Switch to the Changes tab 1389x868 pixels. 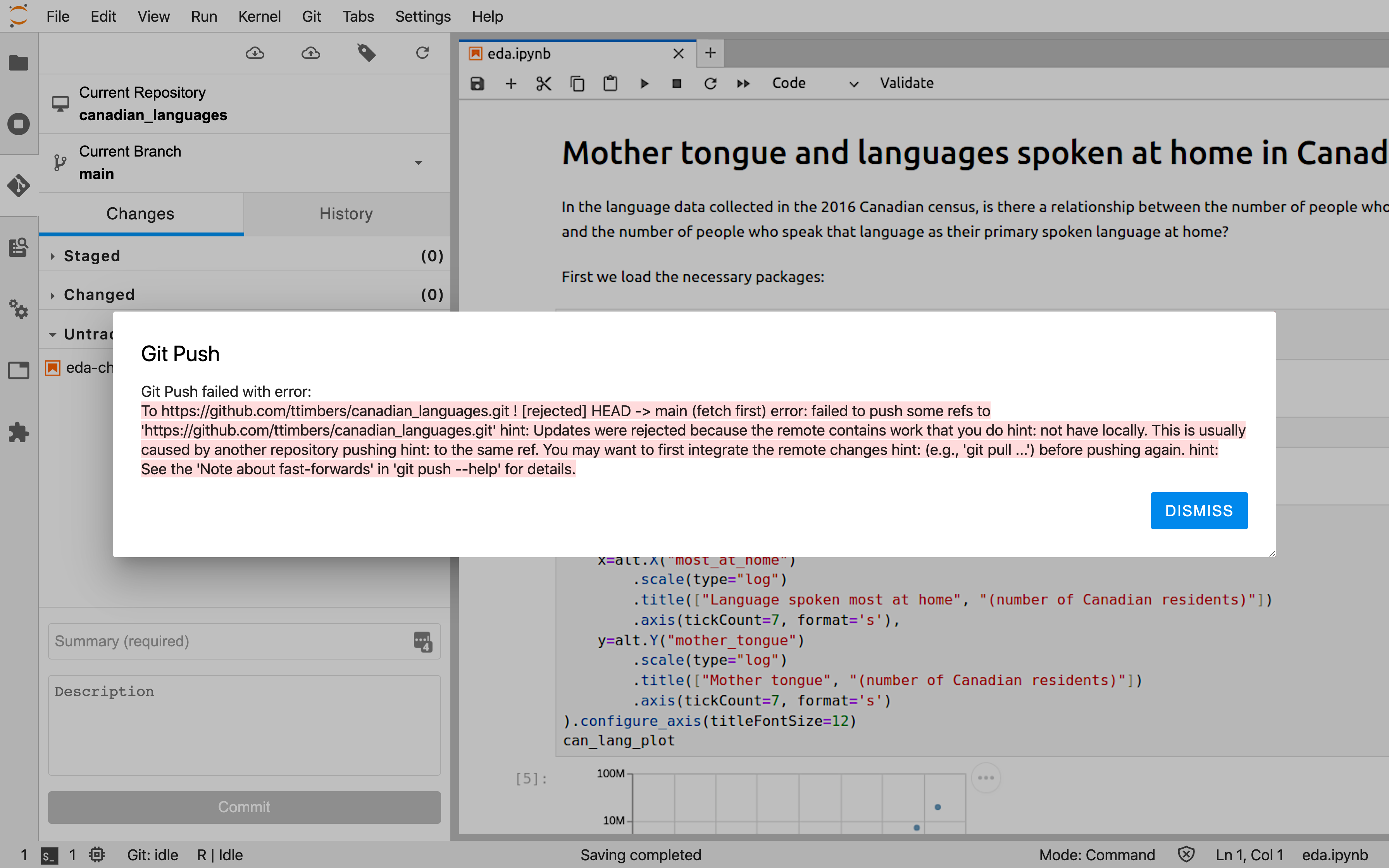[141, 214]
